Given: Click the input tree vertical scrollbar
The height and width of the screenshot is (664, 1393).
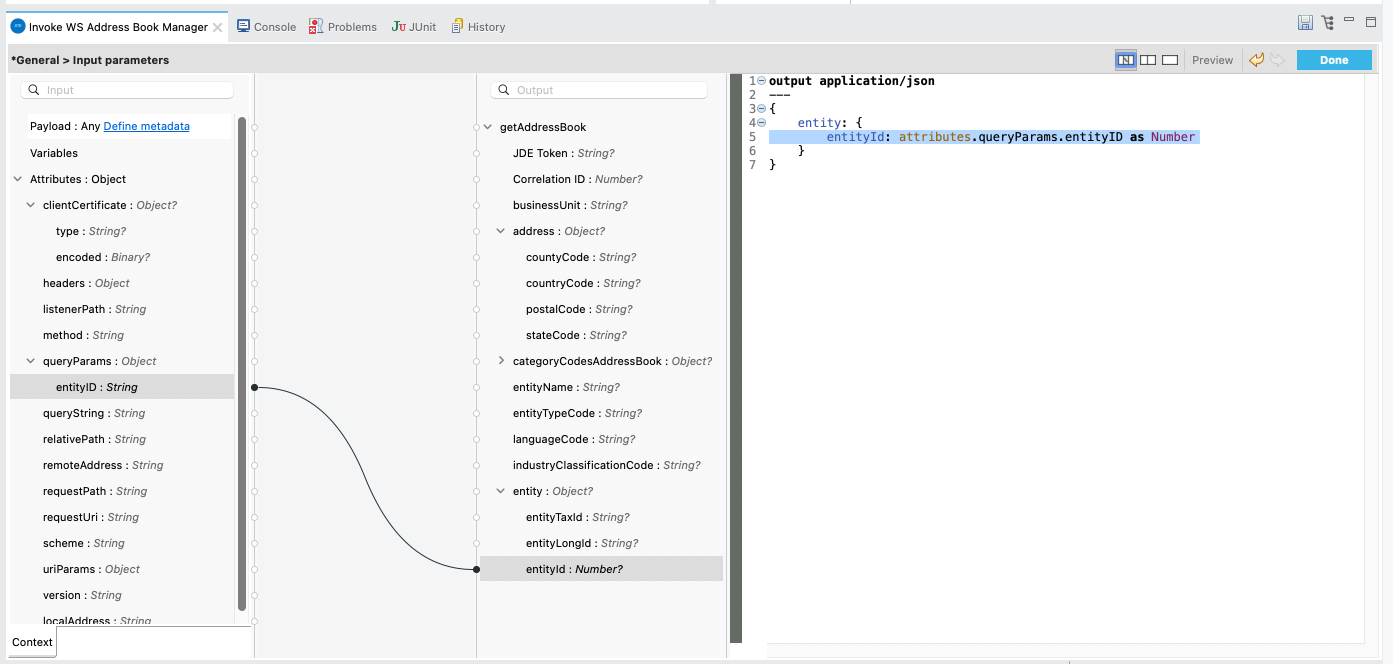Looking at the screenshot, I should tap(242, 360).
